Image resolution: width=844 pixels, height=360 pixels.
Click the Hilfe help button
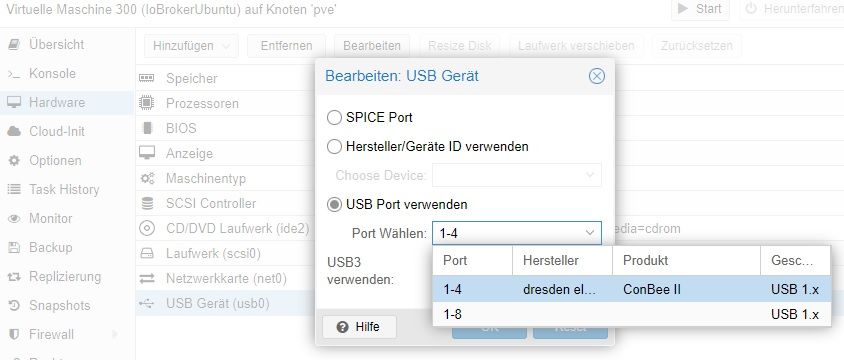[359, 327]
